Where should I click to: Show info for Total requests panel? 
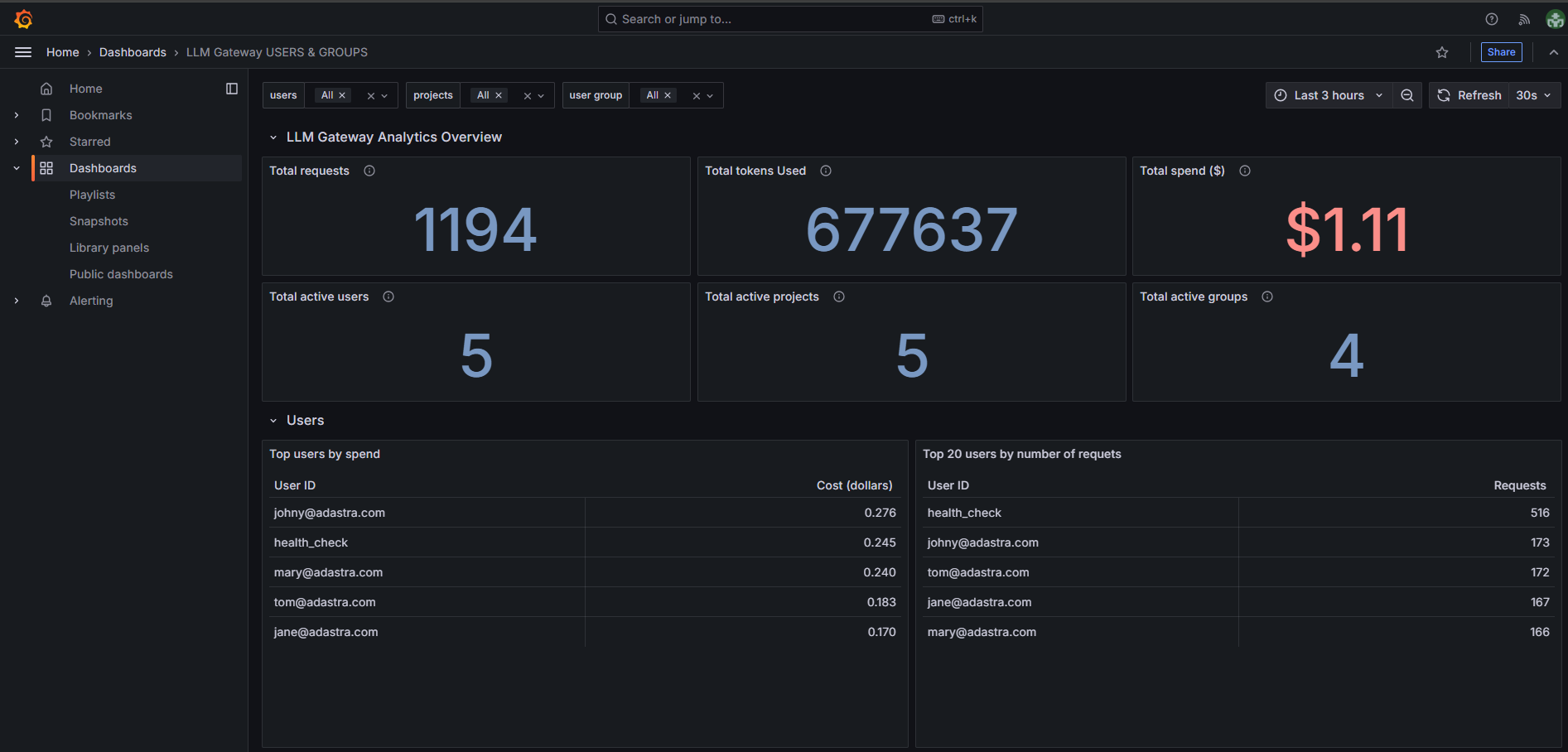click(x=369, y=171)
